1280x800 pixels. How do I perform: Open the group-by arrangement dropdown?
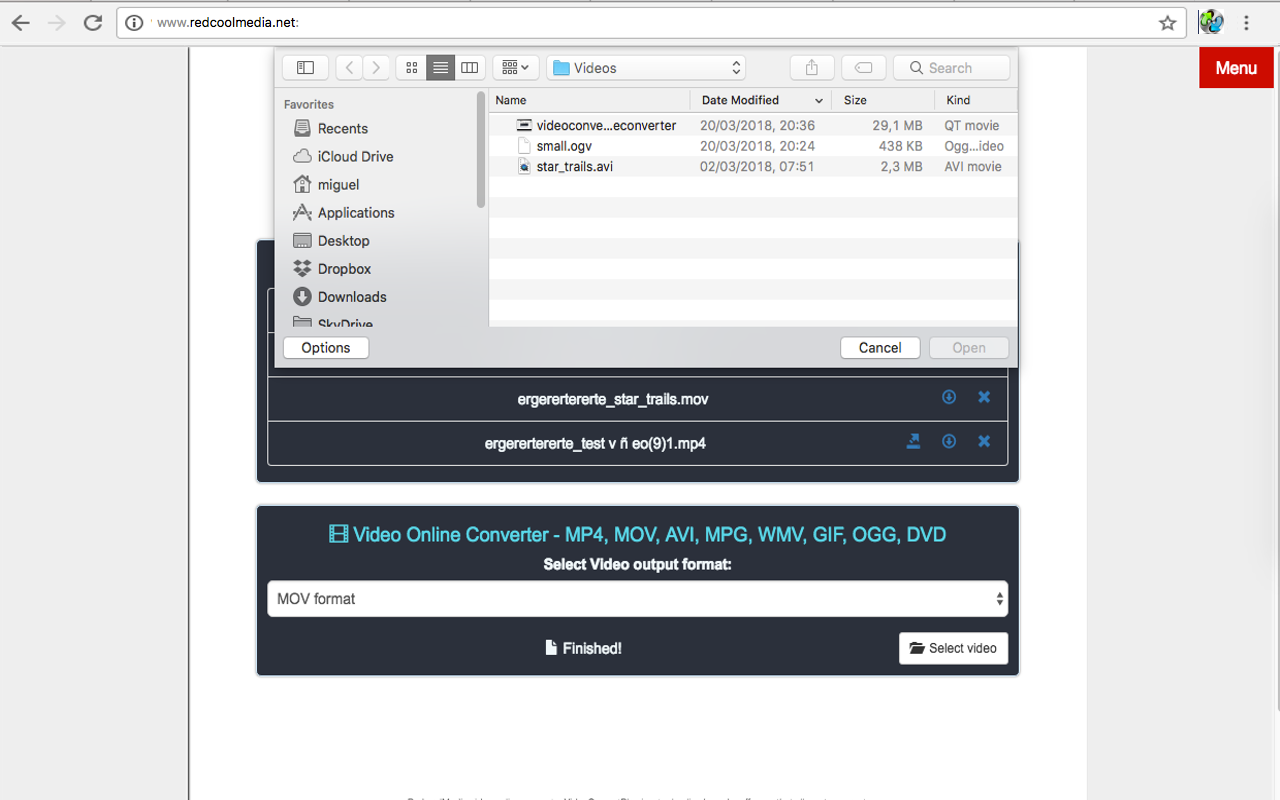[x=516, y=68]
